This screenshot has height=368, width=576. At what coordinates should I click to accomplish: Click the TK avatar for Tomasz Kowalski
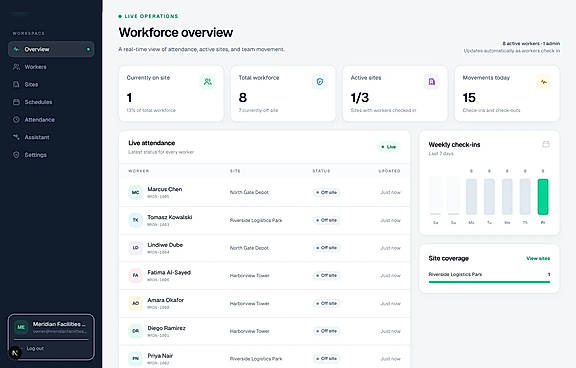tap(136, 220)
